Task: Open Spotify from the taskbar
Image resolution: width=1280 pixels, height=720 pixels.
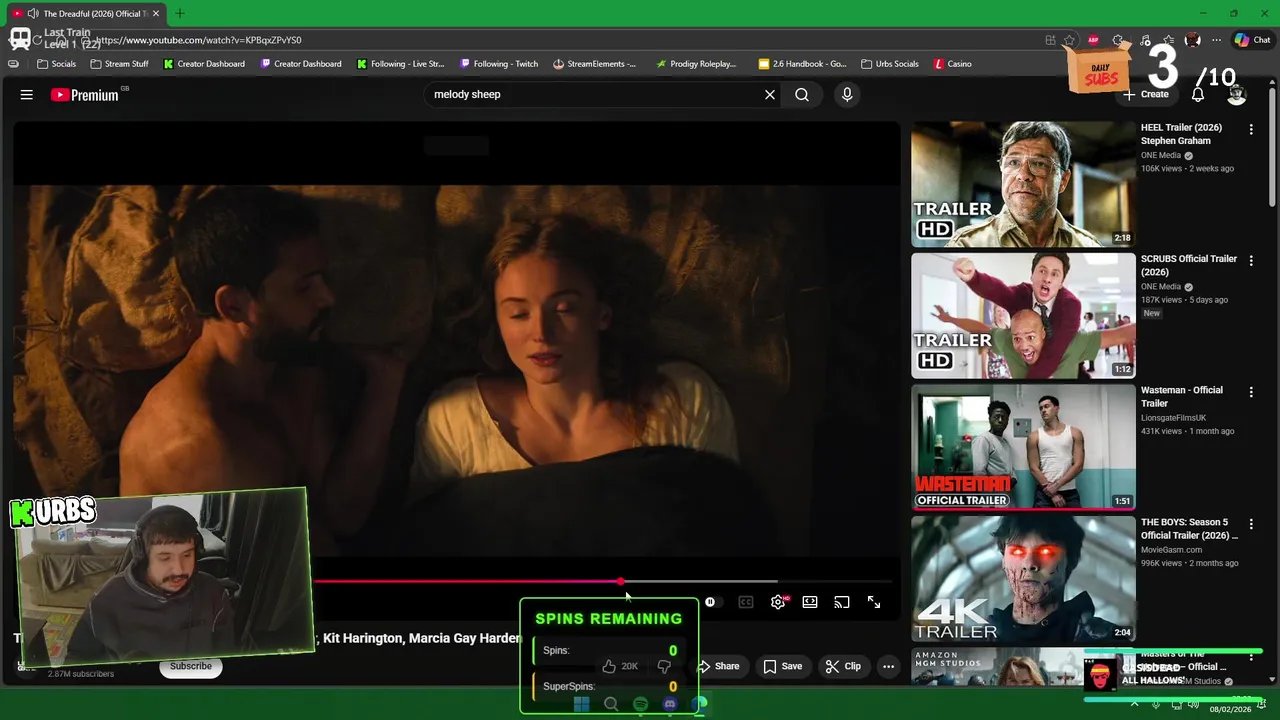Action: 640,704
